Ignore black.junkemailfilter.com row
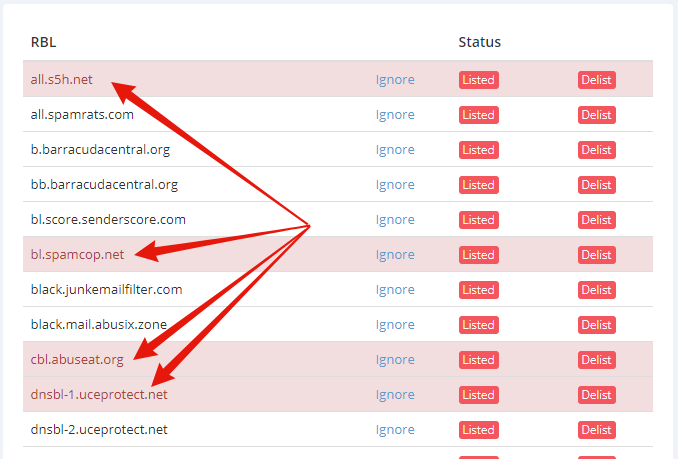 (x=395, y=290)
